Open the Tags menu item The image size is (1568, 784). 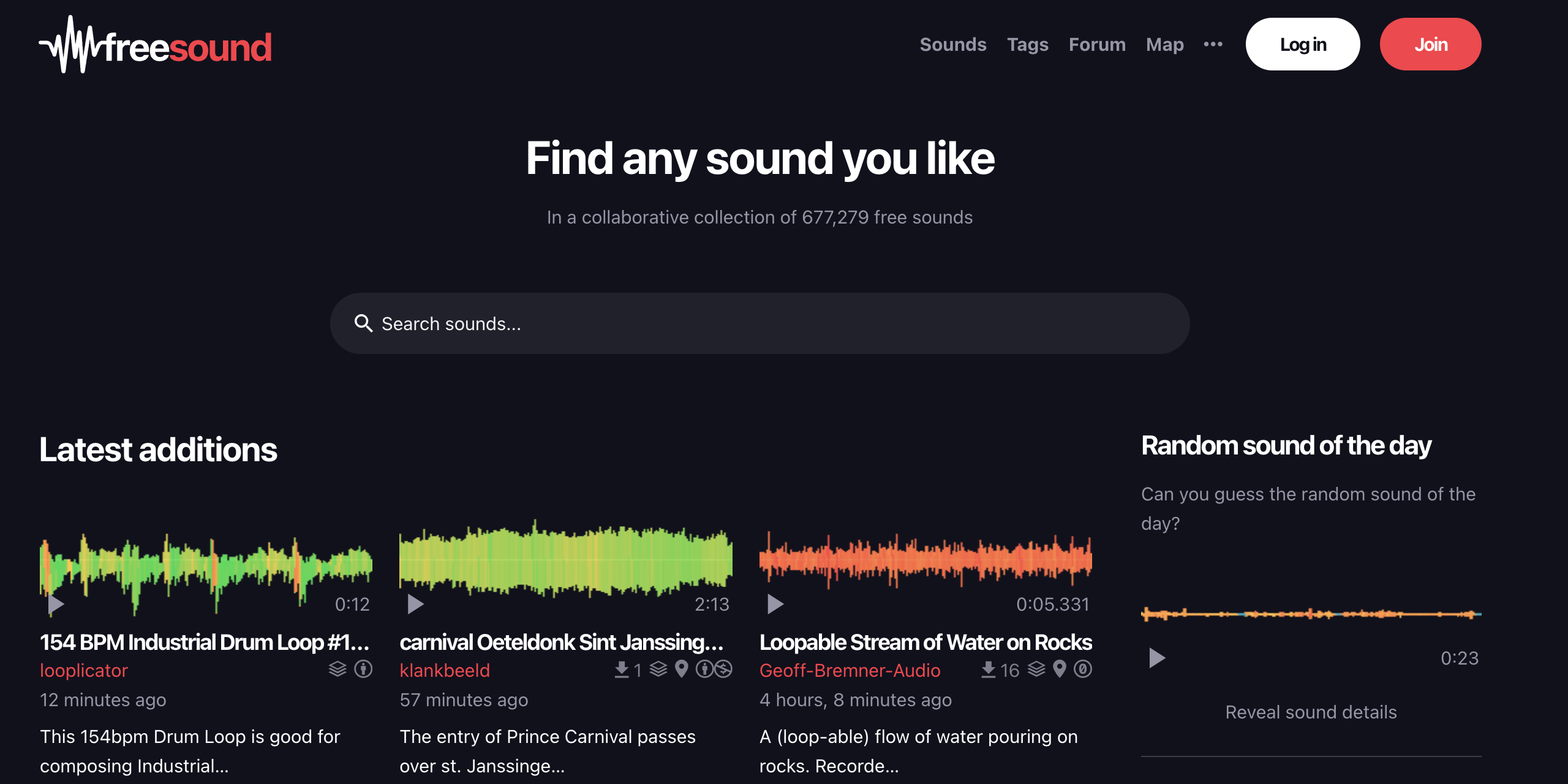pyautogui.click(x=1027, y=45)
